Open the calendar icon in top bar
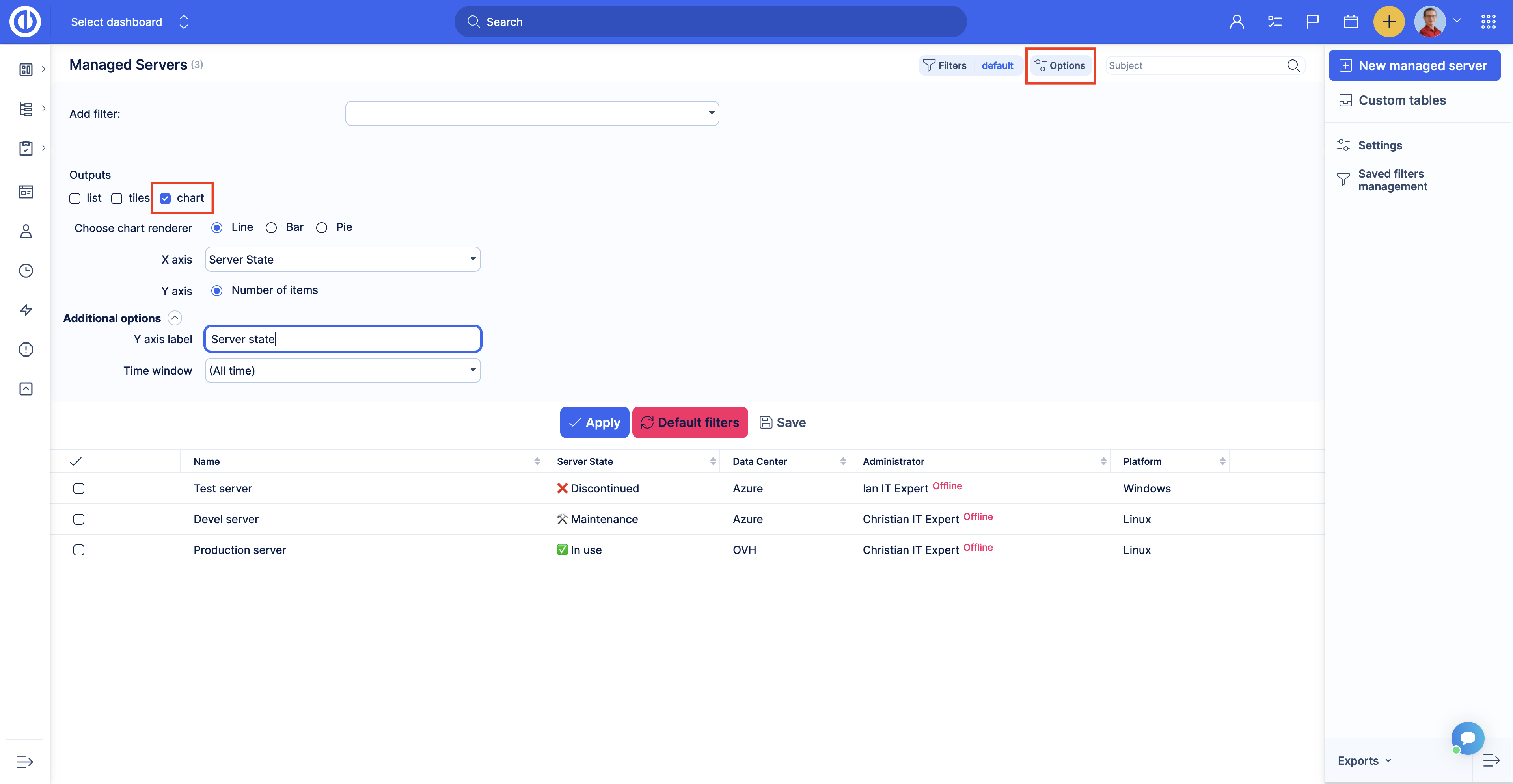The height and width of the screenshot is (784, 1513). click(x=1350, y=22)
